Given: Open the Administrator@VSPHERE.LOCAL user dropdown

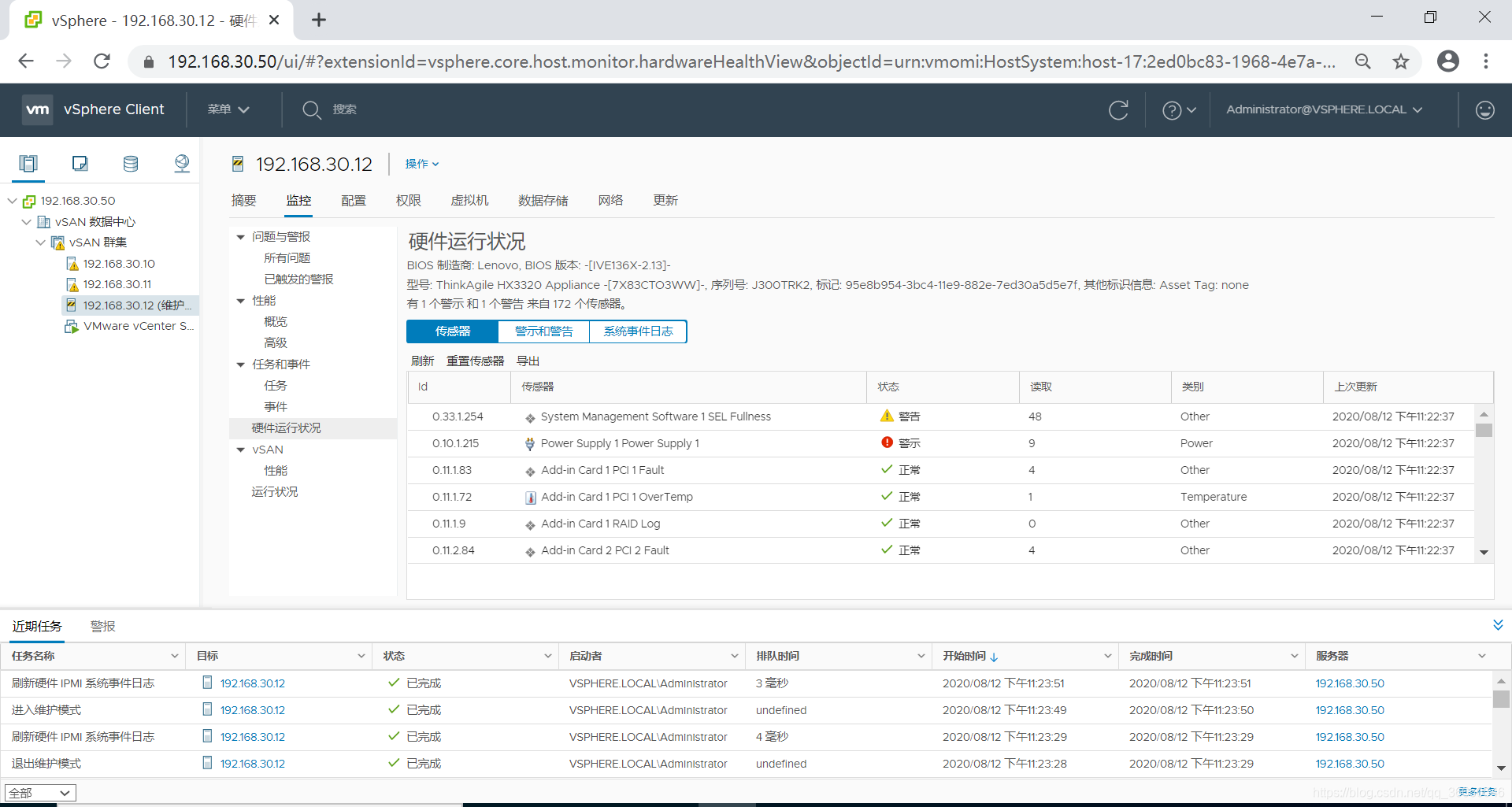Looking at the screenshot, I should coord(1324,109).
